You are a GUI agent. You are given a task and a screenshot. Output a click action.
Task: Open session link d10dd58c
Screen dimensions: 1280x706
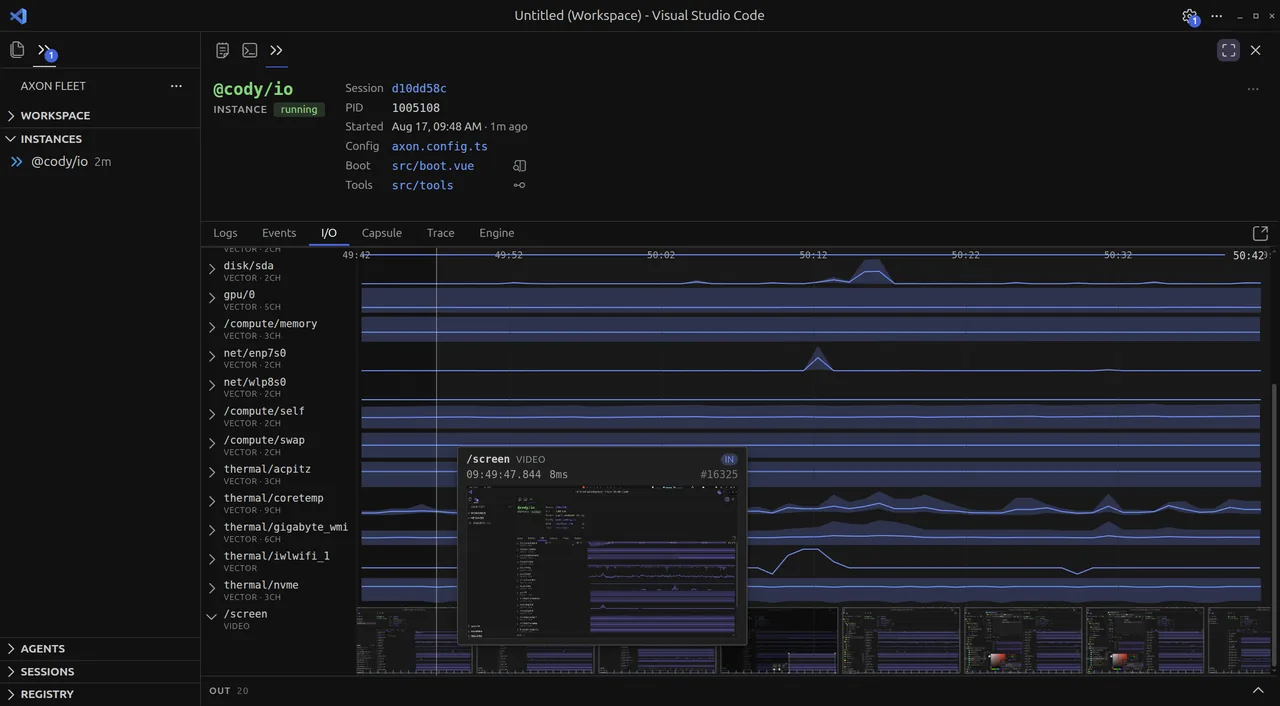419,88
